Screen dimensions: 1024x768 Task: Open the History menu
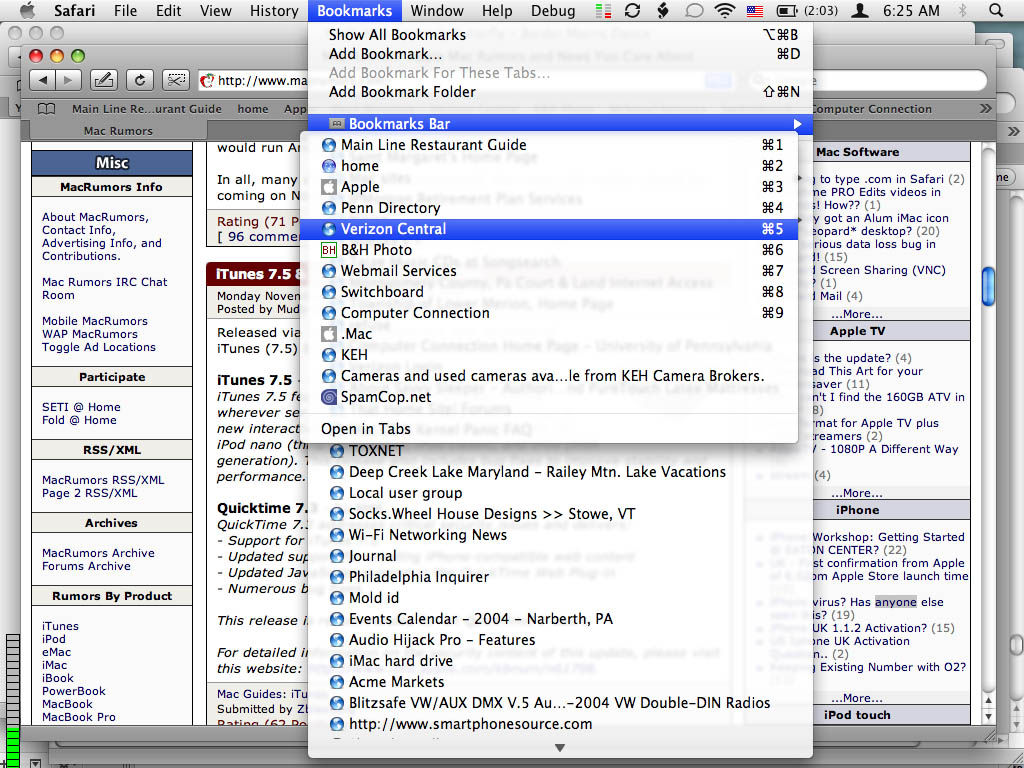pyautogui.click(x=274, y=10)
